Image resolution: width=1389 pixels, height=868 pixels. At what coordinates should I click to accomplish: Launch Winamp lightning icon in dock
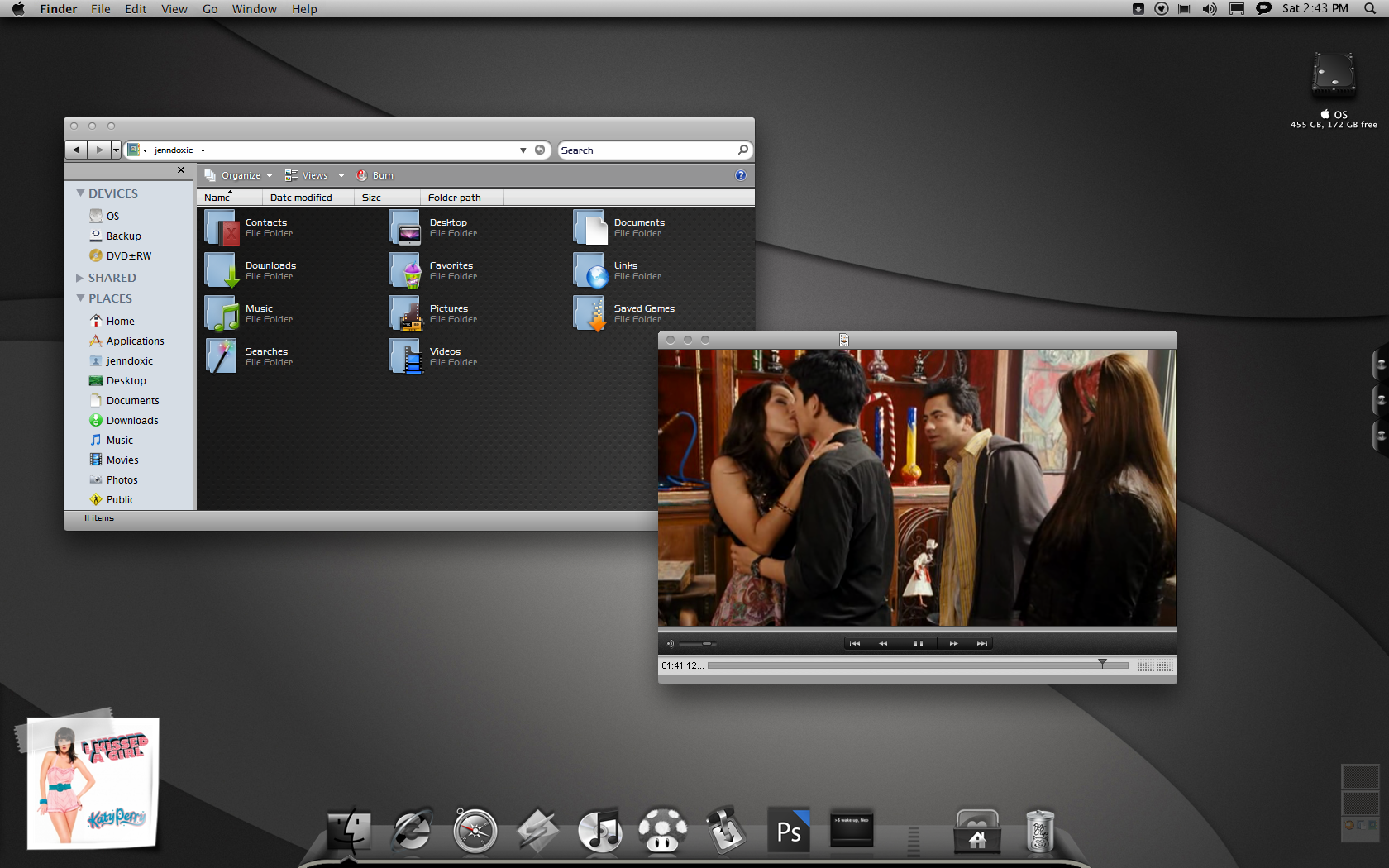(537, 830)
